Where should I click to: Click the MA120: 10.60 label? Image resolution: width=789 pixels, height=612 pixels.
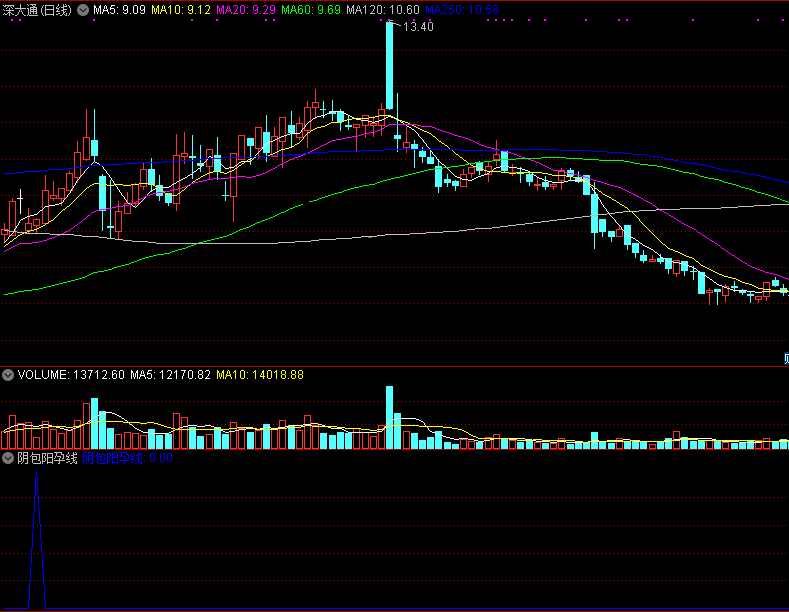point(382,10)
